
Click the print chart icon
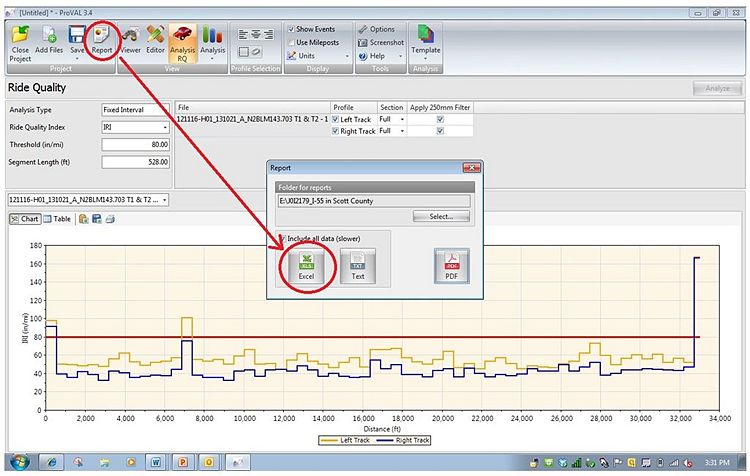[x=110, y=219]
